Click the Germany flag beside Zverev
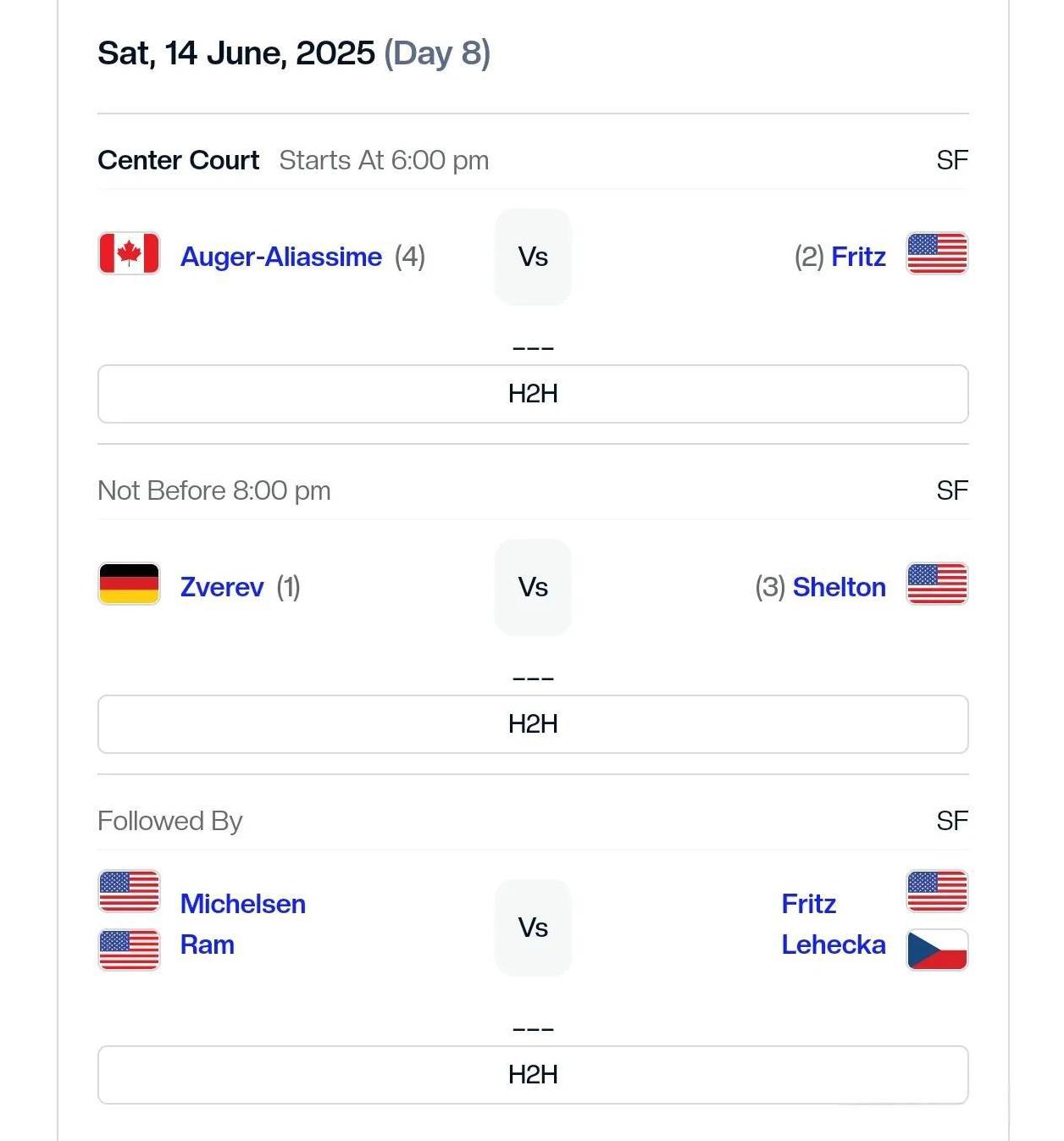This screenshot has width=1064, height=1141. click(129, 584)
